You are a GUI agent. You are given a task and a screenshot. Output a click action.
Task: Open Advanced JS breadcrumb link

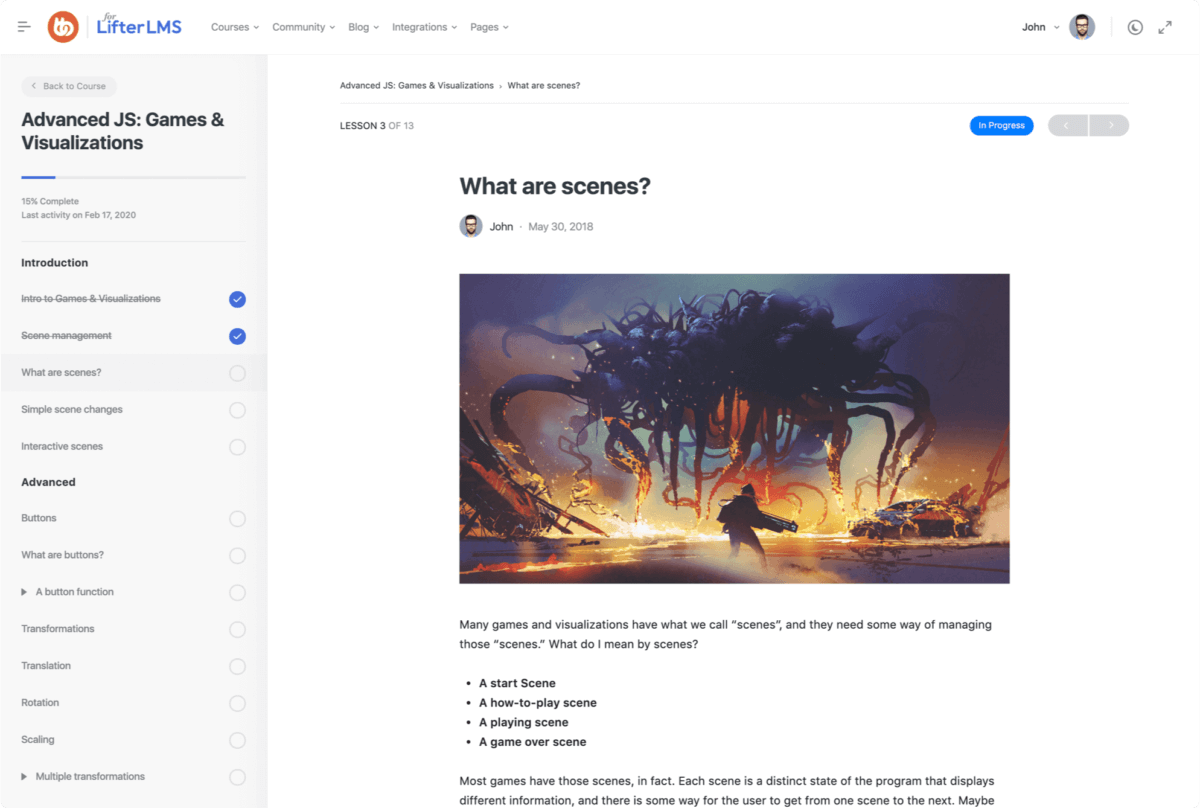coord(417,85)
